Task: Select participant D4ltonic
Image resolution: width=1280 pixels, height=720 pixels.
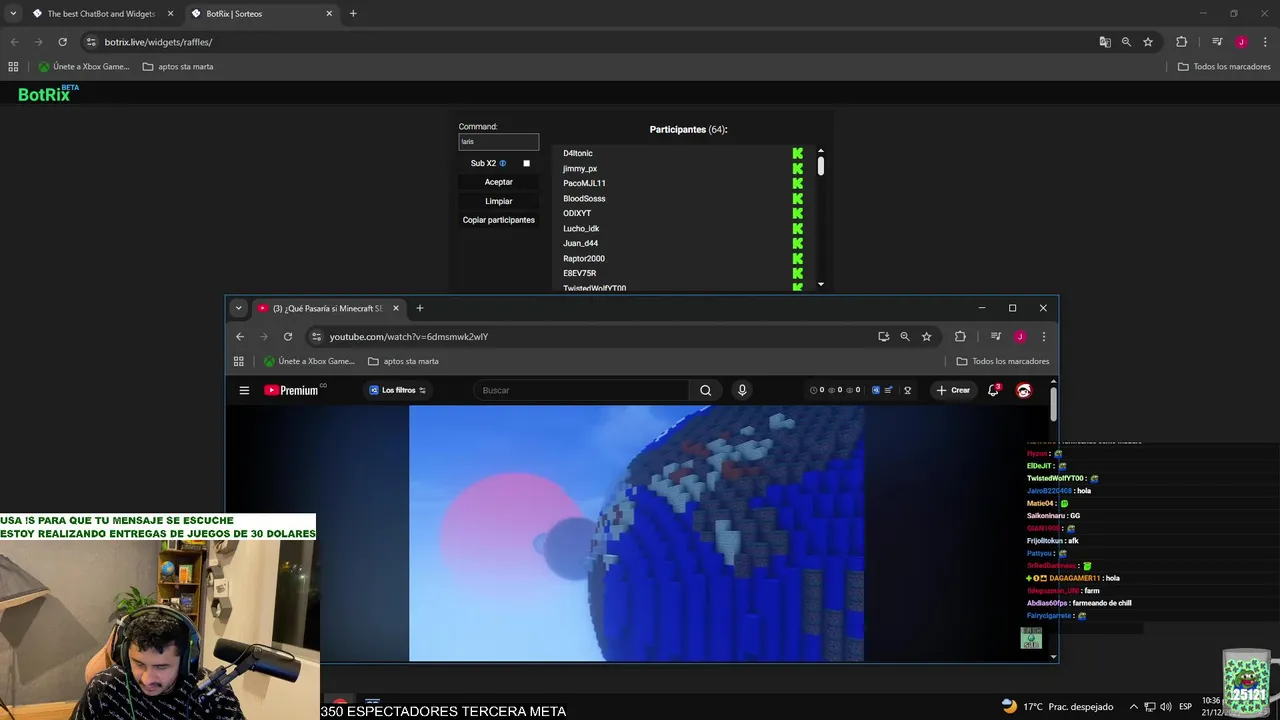Action: (x=578, y=153)
